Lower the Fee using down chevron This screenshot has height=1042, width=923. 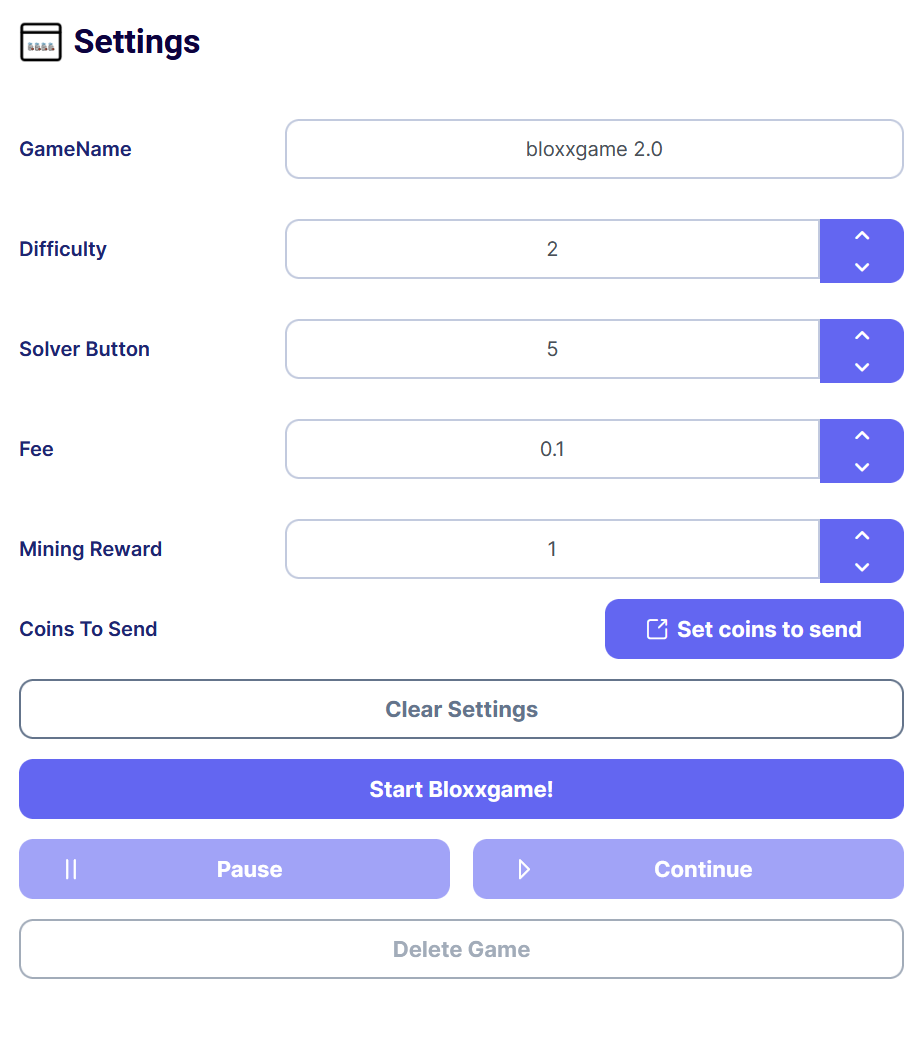[861, 467]
